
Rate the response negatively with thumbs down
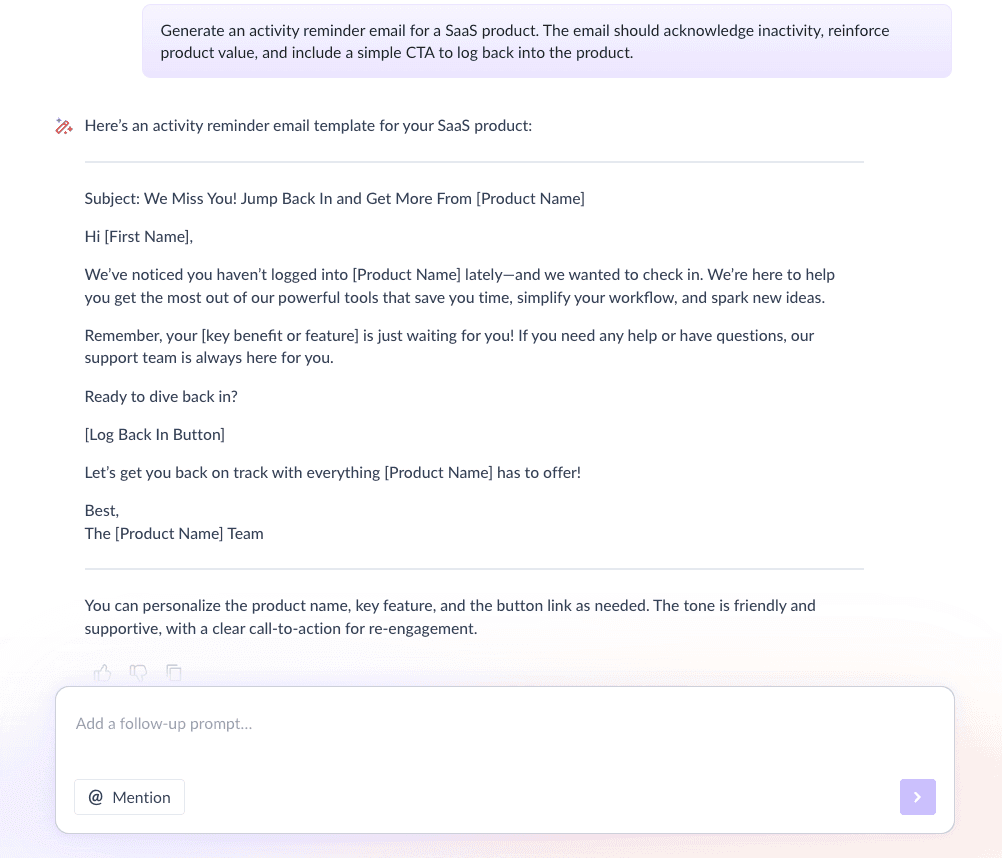point(138,673)
